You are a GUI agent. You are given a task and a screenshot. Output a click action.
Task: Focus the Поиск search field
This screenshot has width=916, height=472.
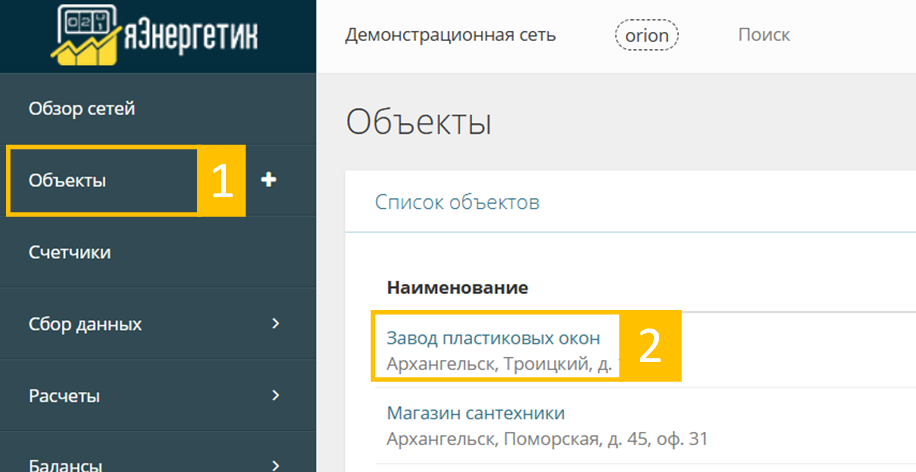click(764, 35)
